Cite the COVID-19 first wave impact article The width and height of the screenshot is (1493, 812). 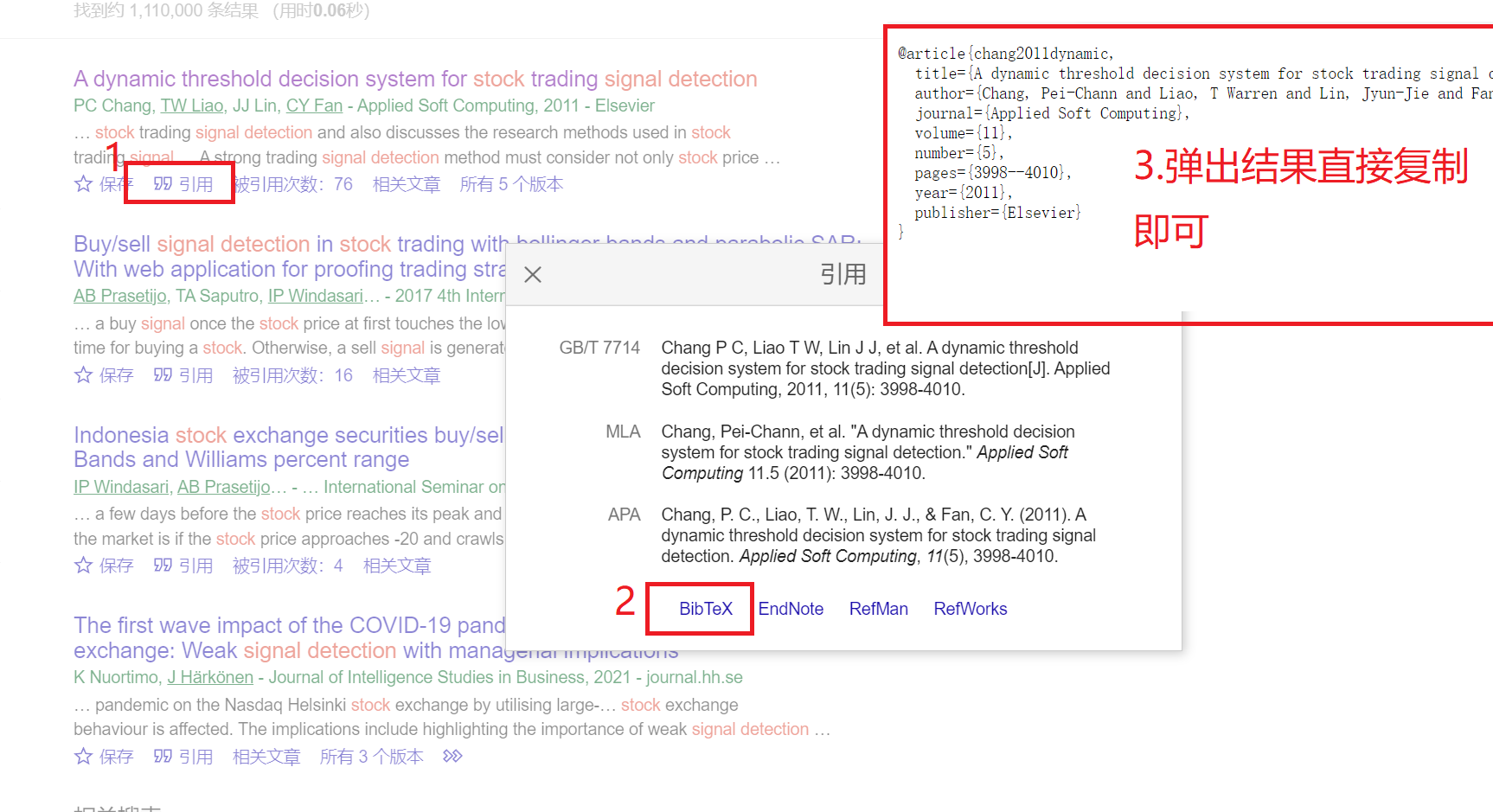pyautogui.click(x=183, y=757)
